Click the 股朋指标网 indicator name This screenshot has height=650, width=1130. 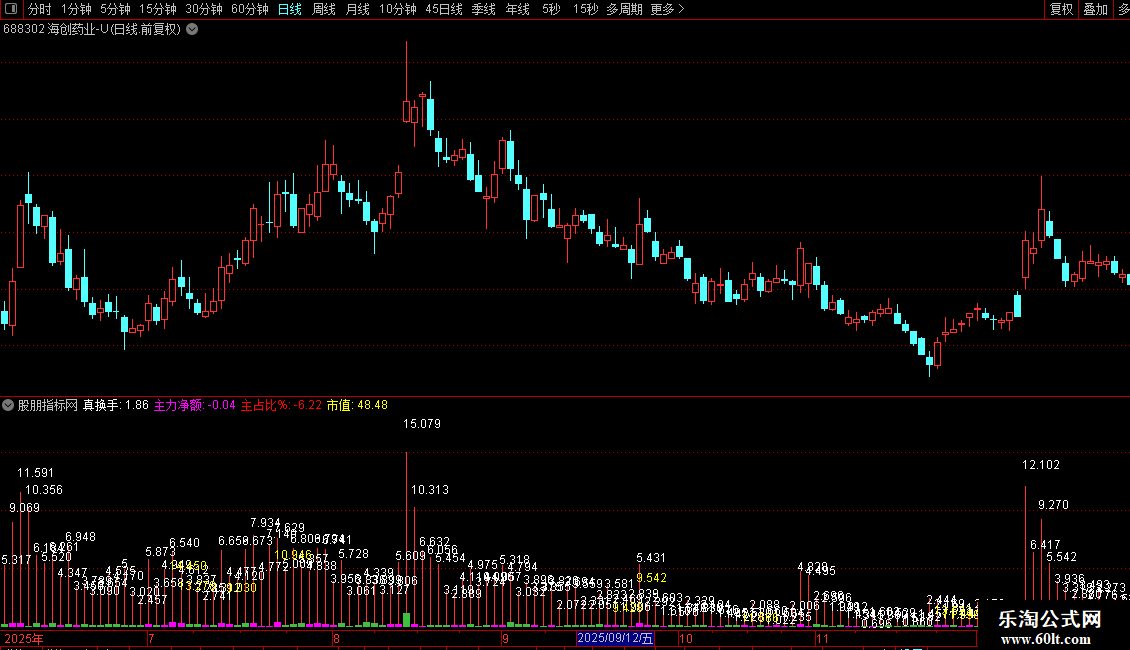coord(48,405)
